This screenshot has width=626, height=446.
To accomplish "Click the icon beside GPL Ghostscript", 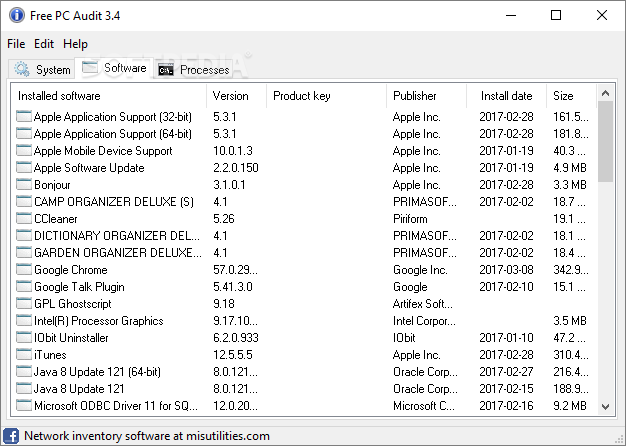I will tap(24, 303).
